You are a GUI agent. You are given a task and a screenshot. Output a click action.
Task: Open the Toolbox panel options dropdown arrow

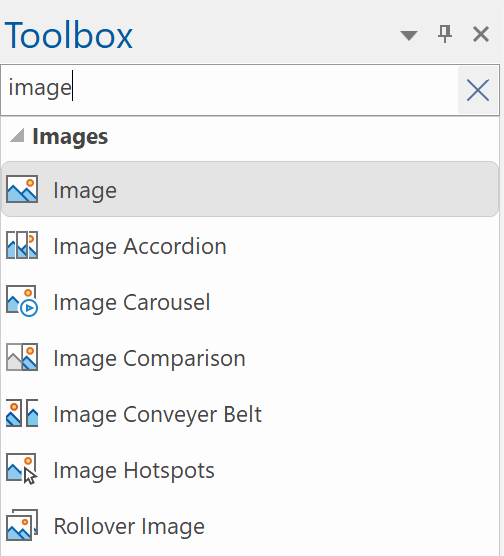point(409,35)
